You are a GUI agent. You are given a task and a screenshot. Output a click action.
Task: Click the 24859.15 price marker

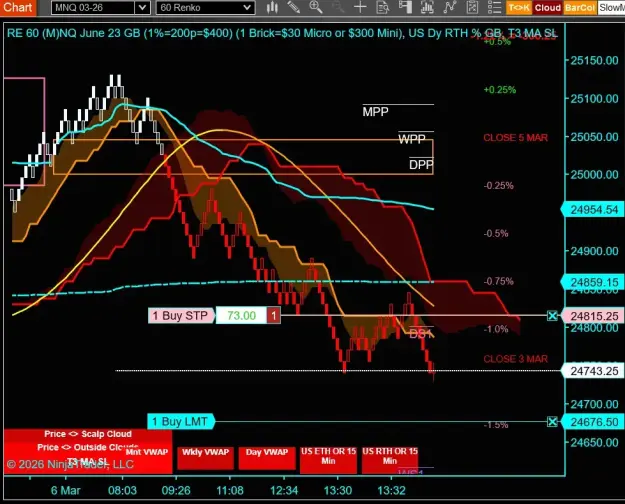point(594,282)
